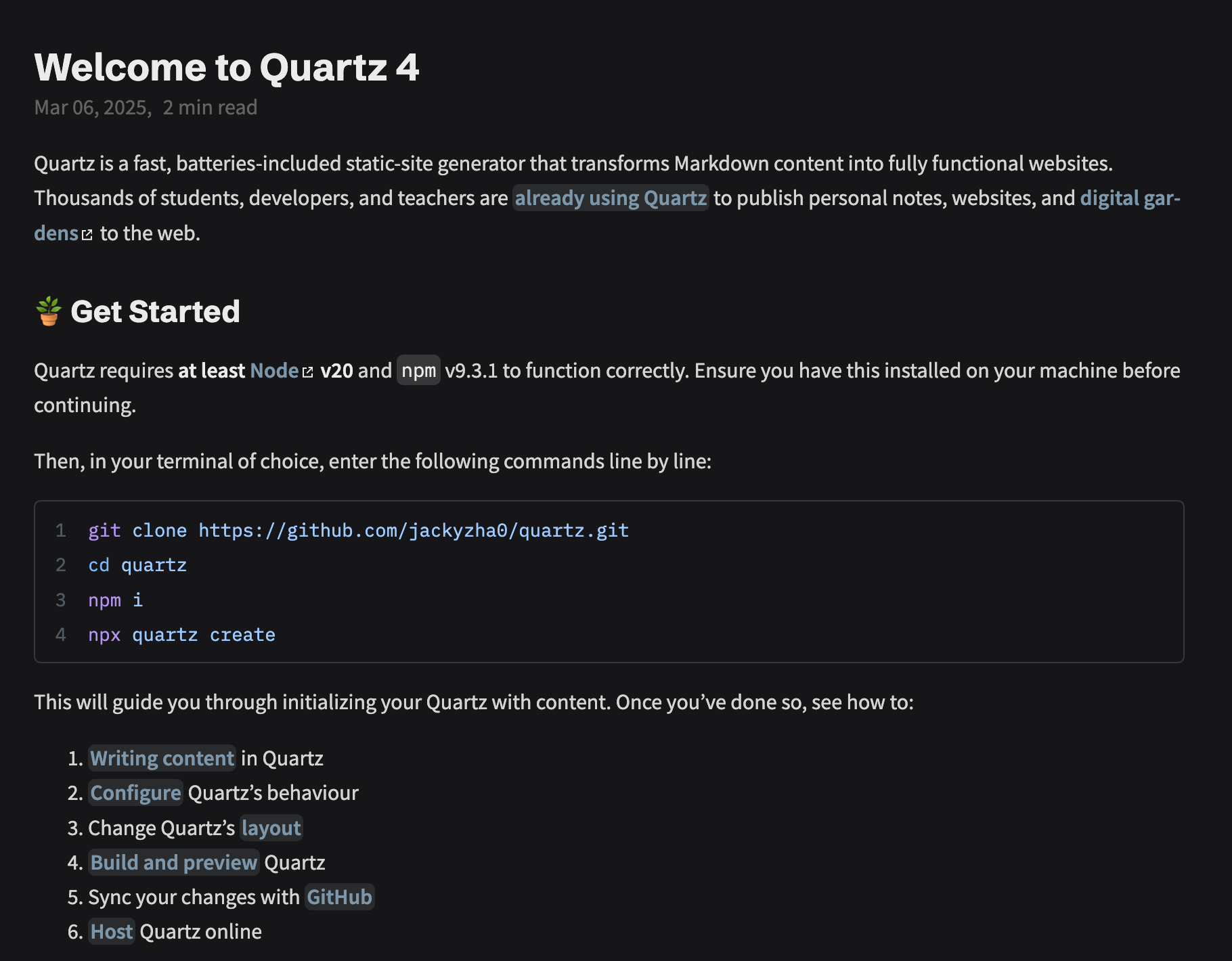Open the Host link
Image resolution: width=1232 pixels, height=961 pixels.
tap(112, 932)
